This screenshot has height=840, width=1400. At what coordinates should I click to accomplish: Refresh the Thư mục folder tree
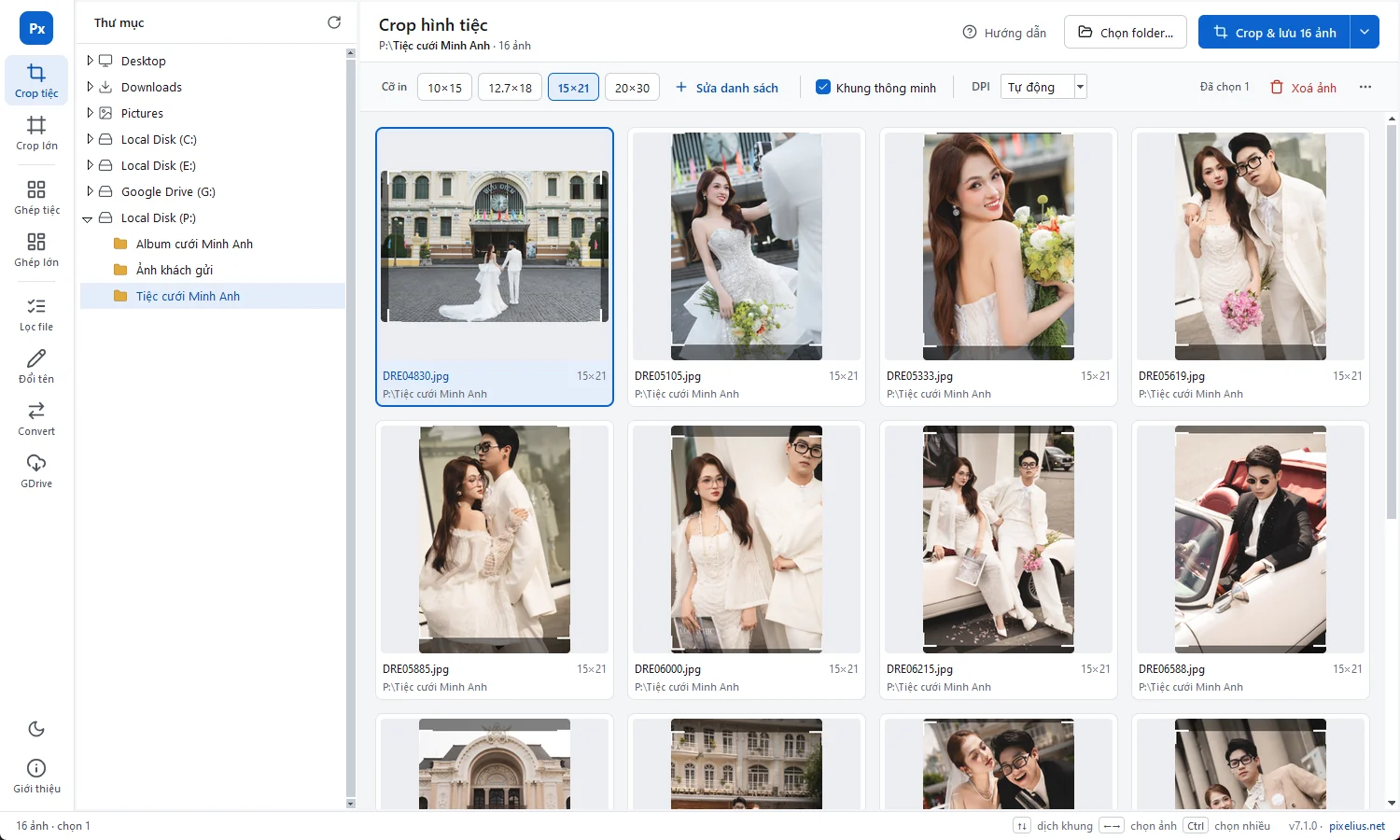pyautogui.click(x=334, y=22)
